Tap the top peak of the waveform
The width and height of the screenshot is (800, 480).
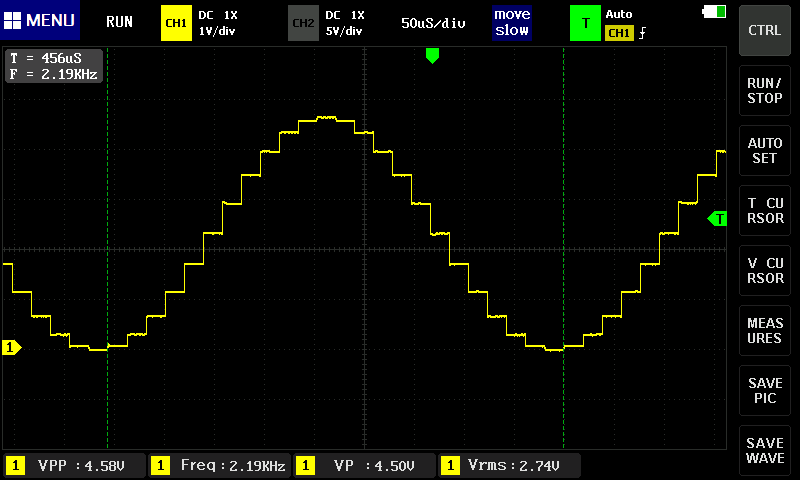coord(327,118)
